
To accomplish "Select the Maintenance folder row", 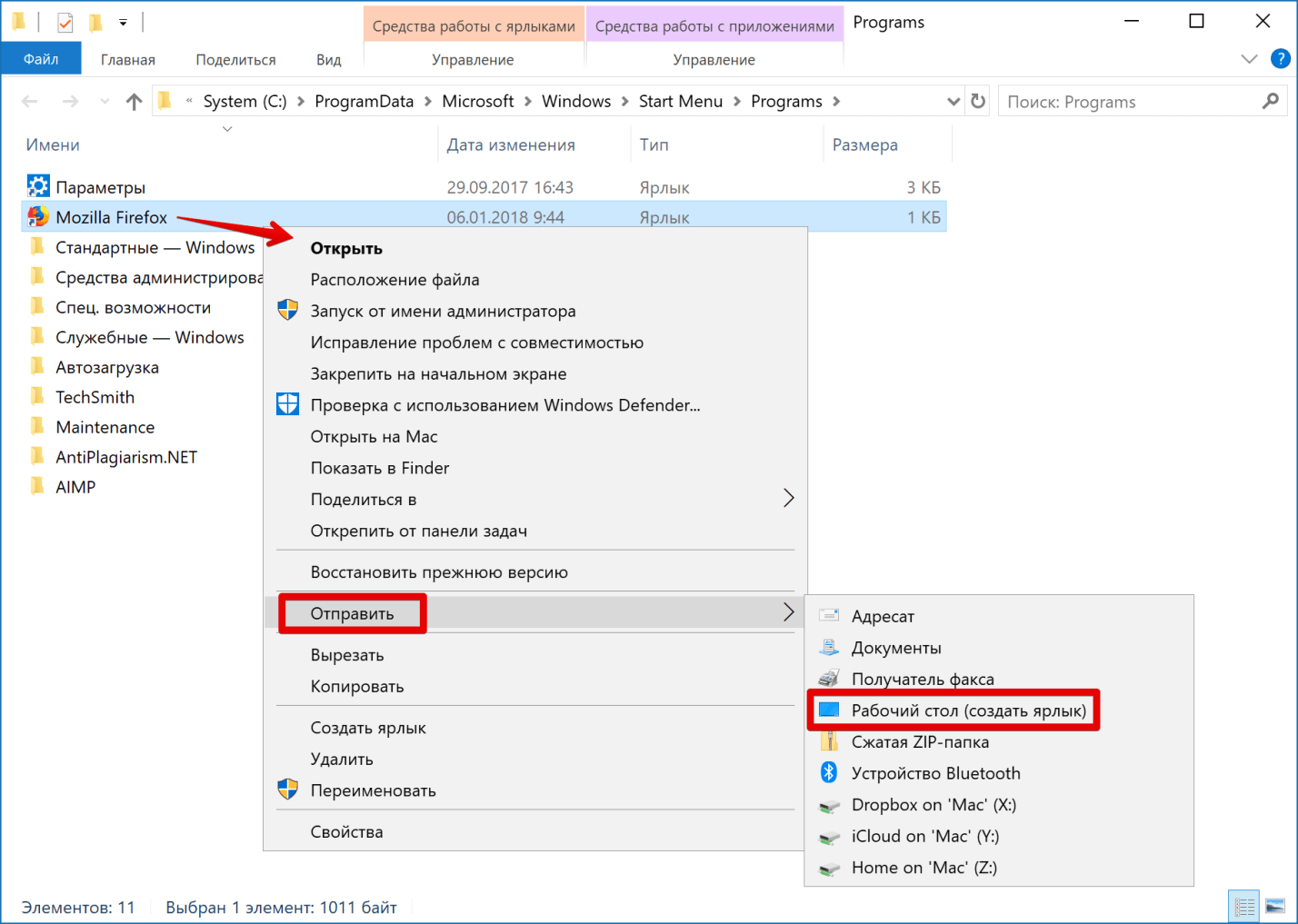I will [x=105, y=427].
